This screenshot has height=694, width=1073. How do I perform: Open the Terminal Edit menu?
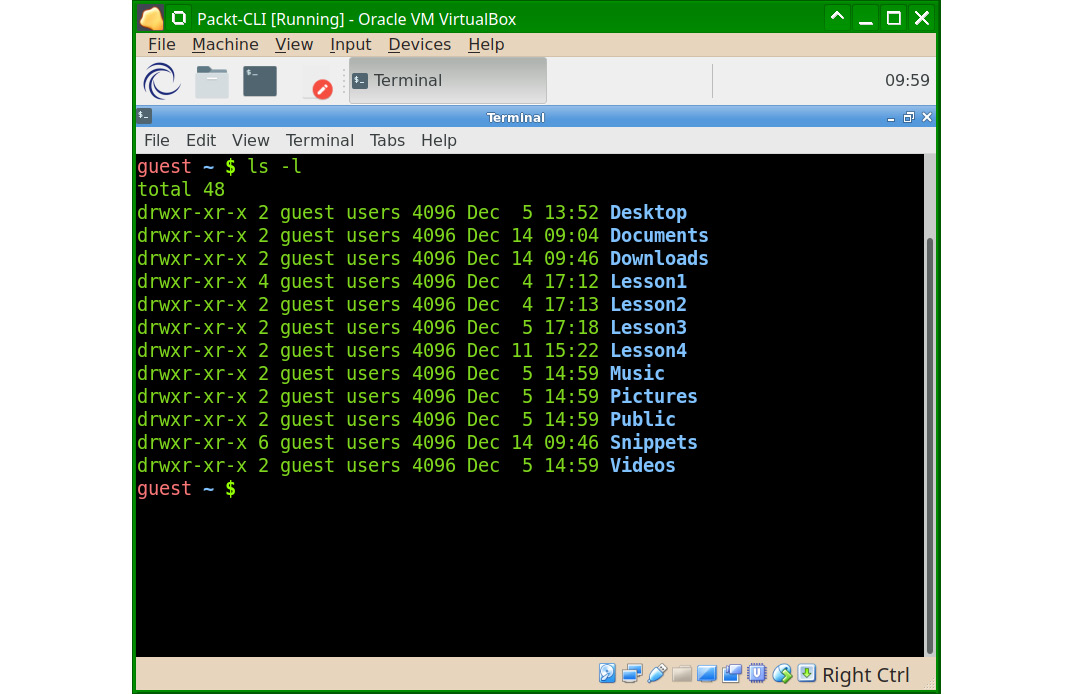pyautogui.click(x=201, y=140)
